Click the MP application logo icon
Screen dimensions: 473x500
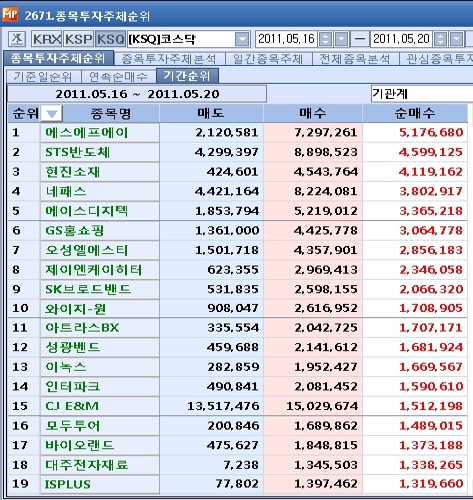point(10,14)
